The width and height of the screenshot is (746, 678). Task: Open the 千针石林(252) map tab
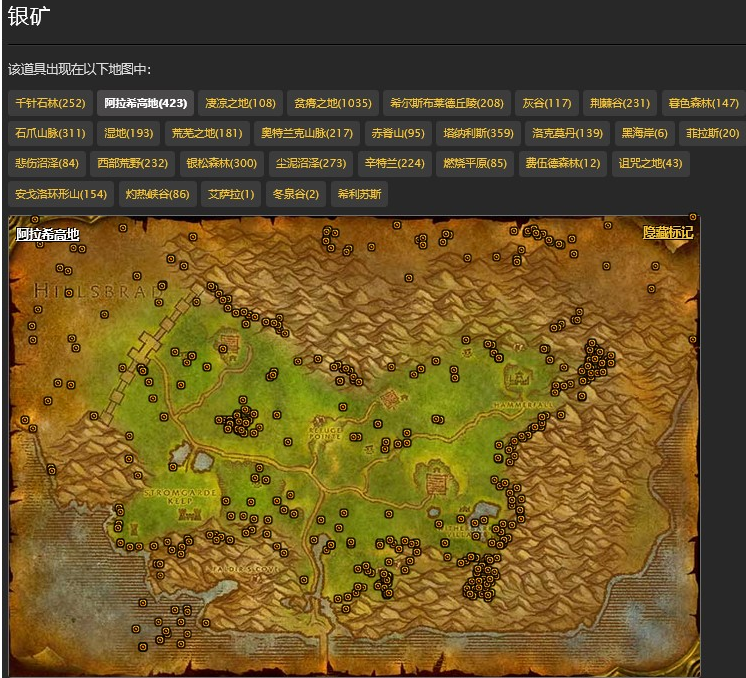pos(50,103)
